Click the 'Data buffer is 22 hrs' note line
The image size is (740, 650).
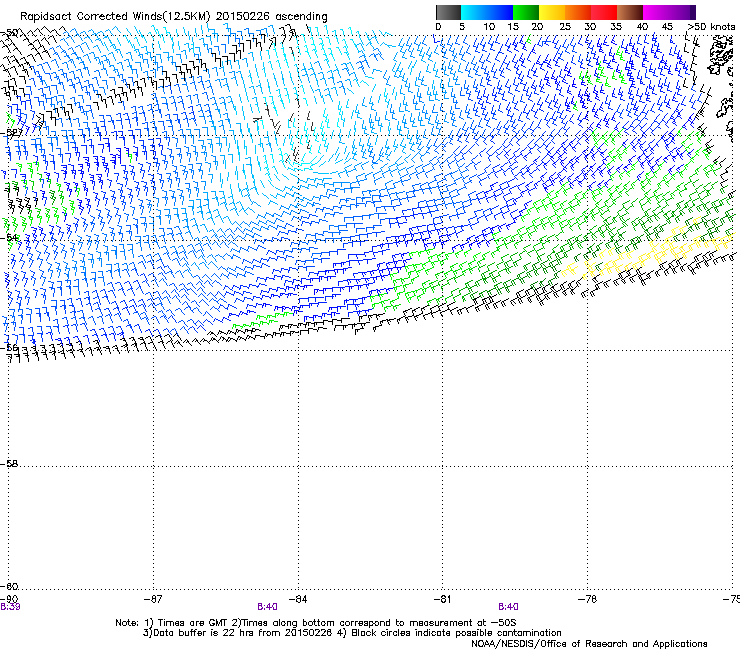[352, 633]
